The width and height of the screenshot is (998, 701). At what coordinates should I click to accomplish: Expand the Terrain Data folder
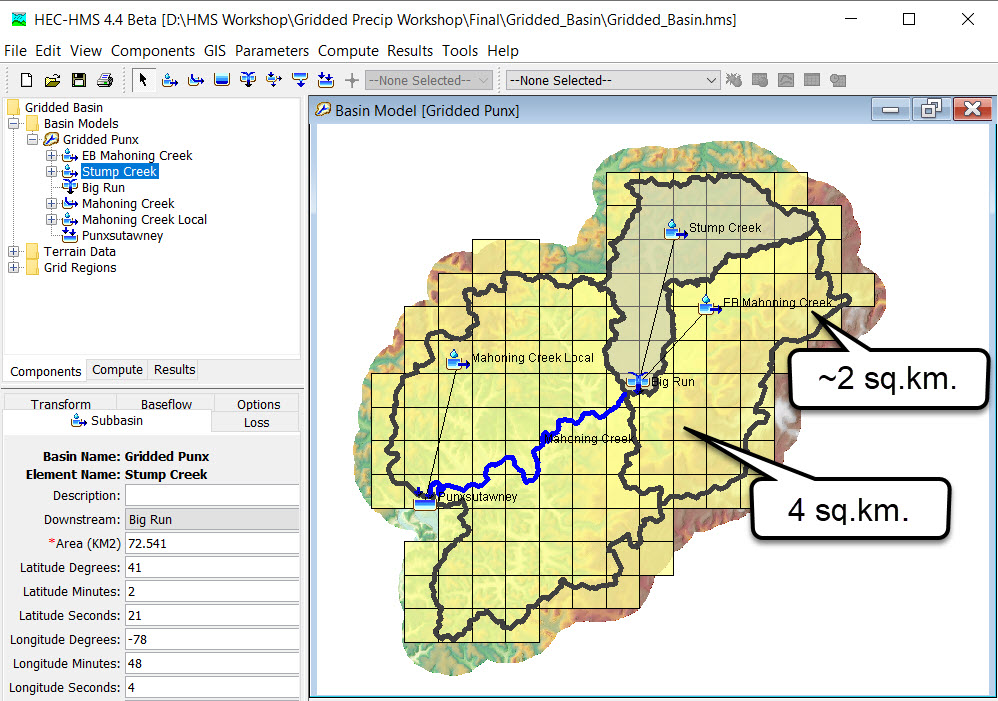pyautogui.click(x=13, y=251)
